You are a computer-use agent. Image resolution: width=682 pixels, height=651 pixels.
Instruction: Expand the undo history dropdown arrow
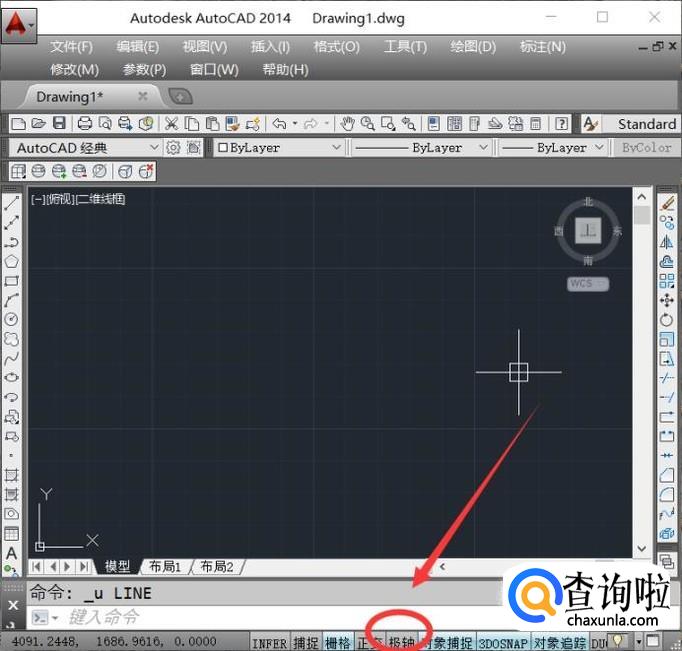[x=295, y=124]
